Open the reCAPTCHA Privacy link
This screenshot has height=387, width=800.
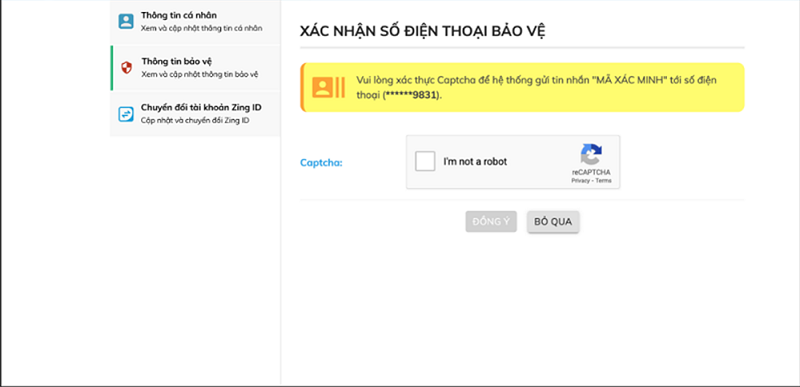point(580,180)
